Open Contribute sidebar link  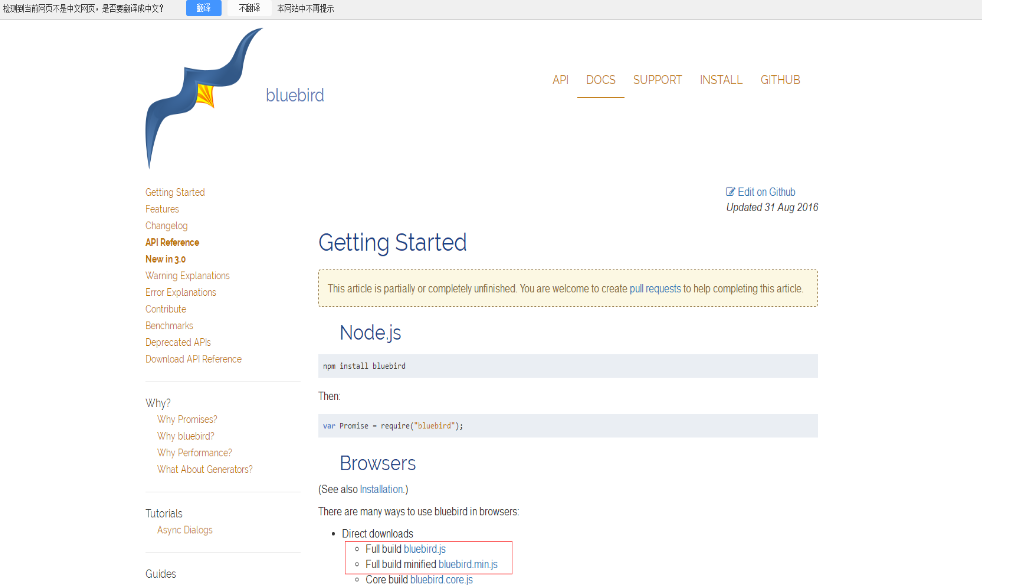click(x=165, y=309)
